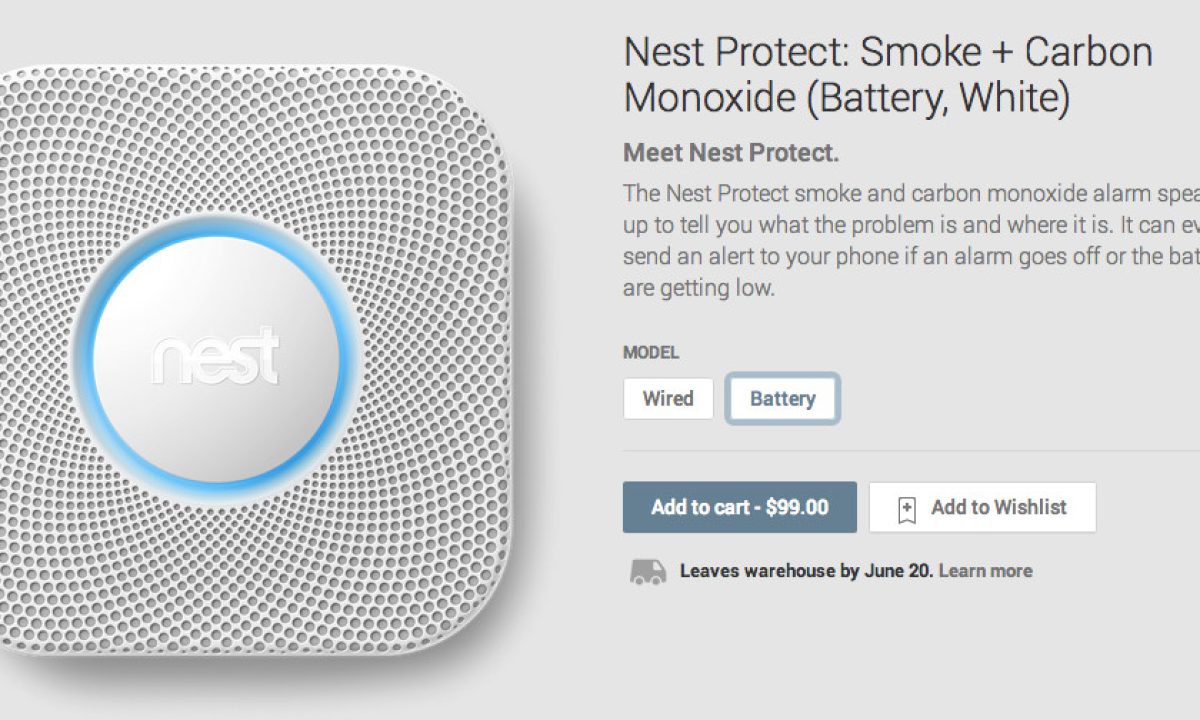Click the MODEL label above the options

(650, 352)
